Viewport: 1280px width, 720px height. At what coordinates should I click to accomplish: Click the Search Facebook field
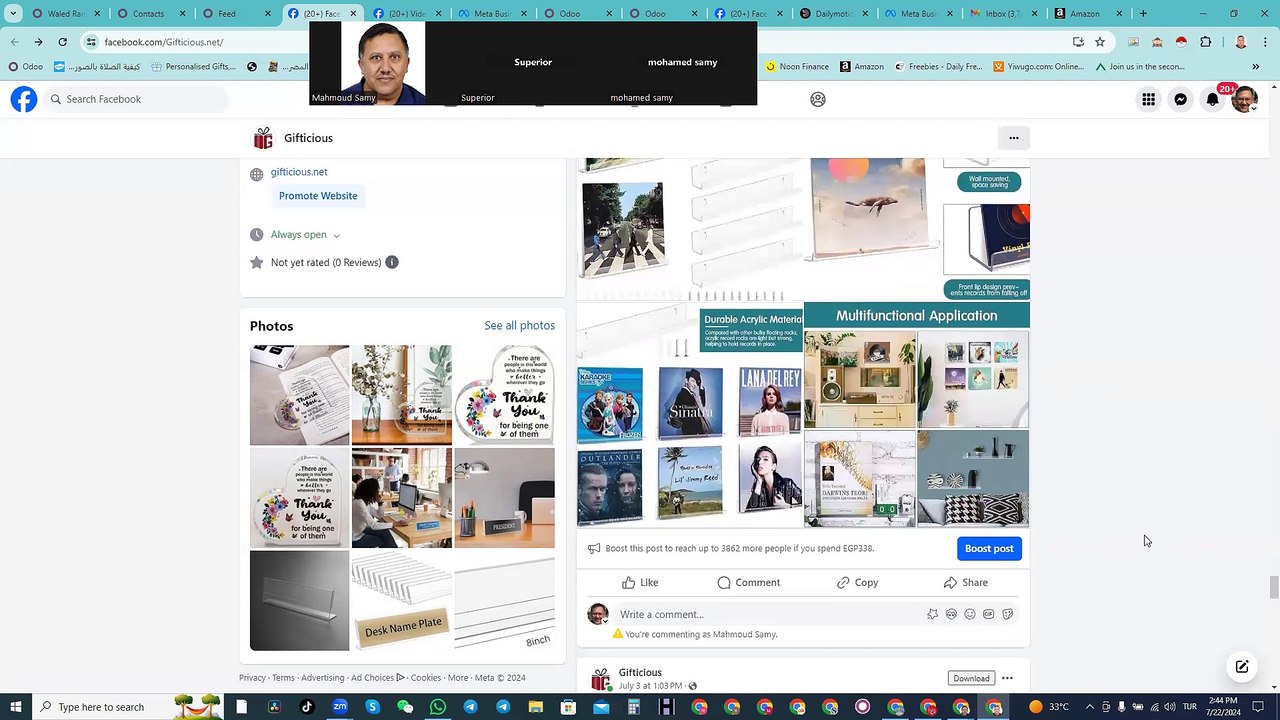135,99
